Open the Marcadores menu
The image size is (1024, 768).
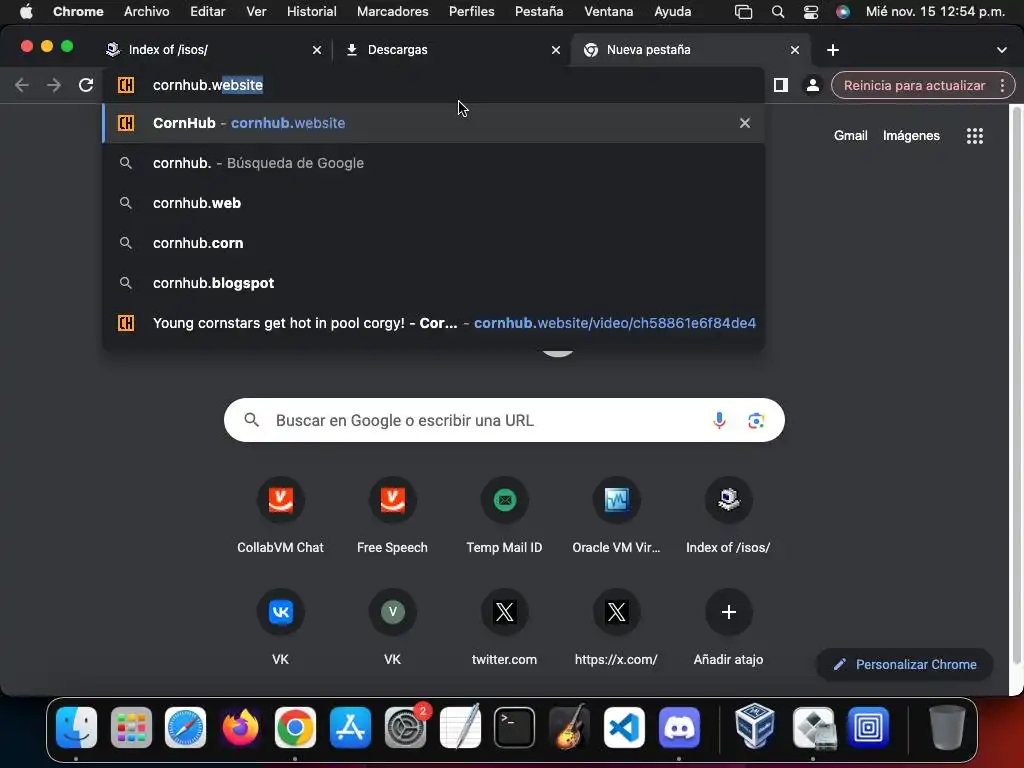[392, 12]
